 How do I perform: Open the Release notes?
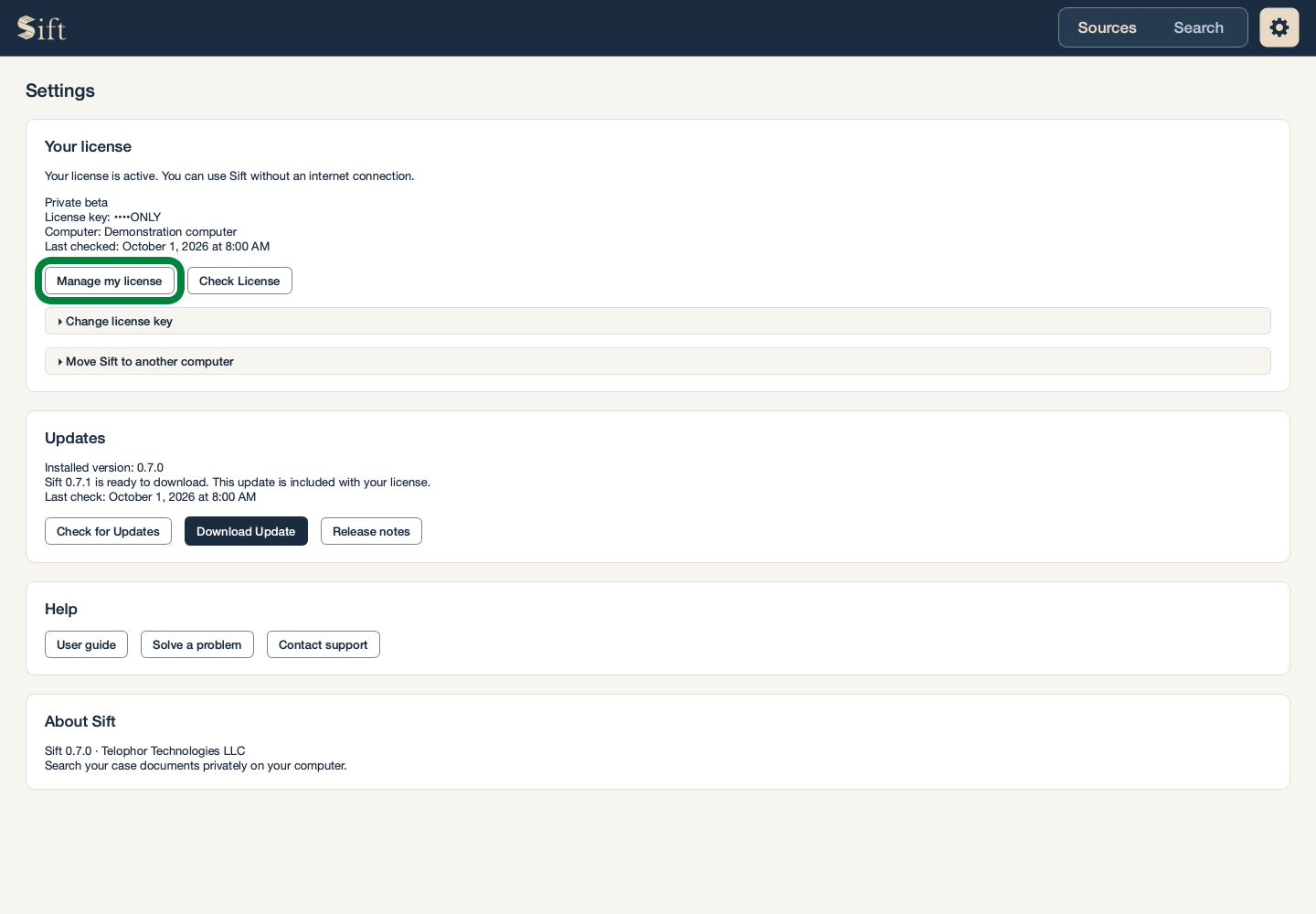click(x=371, y=531)
